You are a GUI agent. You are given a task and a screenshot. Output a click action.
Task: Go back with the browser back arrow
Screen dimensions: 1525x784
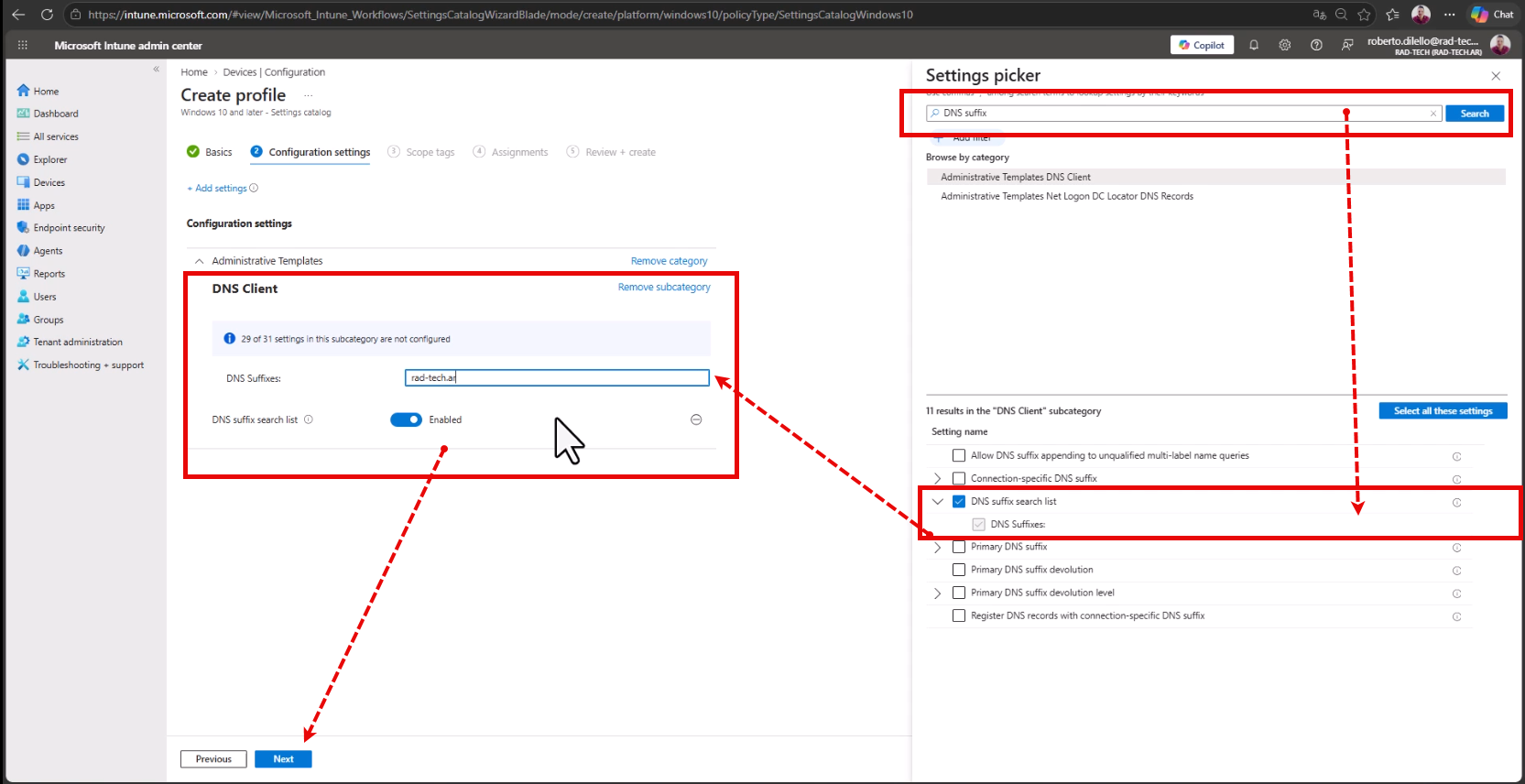click(x=18, y=15)
